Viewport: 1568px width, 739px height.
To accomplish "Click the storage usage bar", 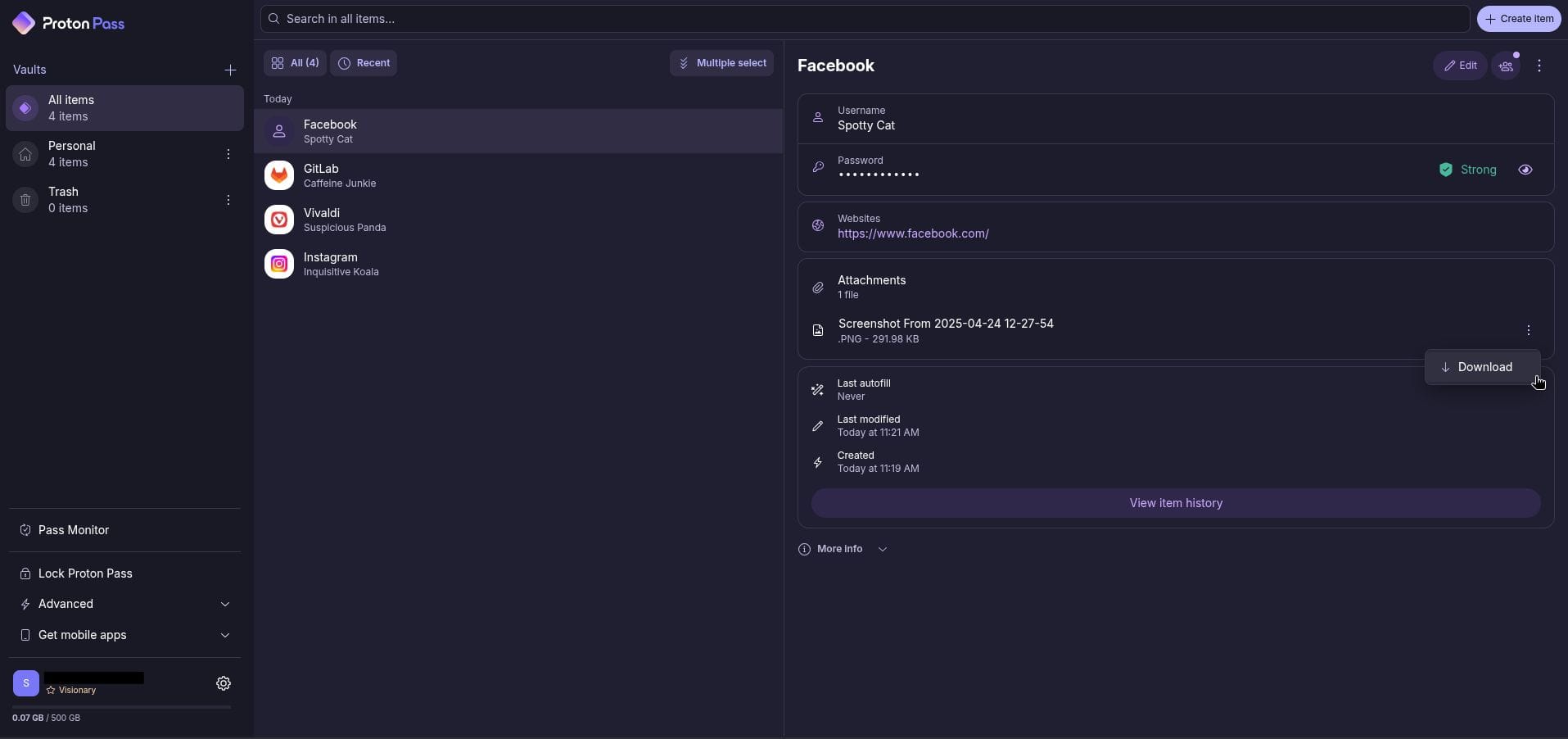I will click(121, 706).
